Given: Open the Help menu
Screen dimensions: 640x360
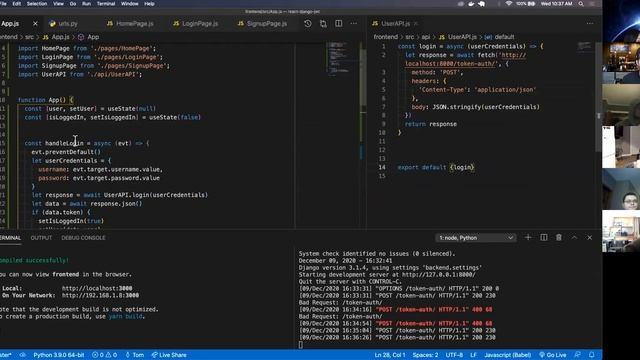Looking at the screenshot, I should point(149,4).
